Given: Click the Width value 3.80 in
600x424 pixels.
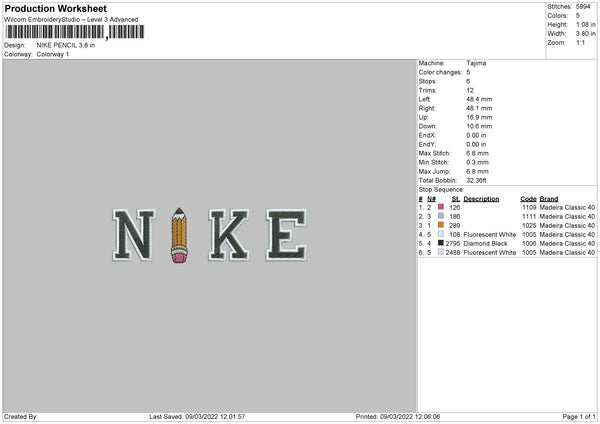Looking at the screenshot, I should point(586,34).
